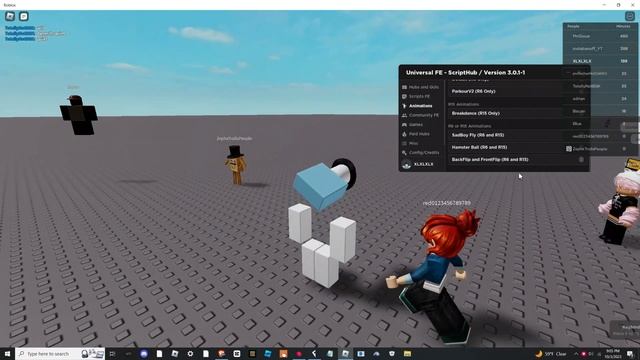Open the Settings gear taskbar icon

pos(190,353)
